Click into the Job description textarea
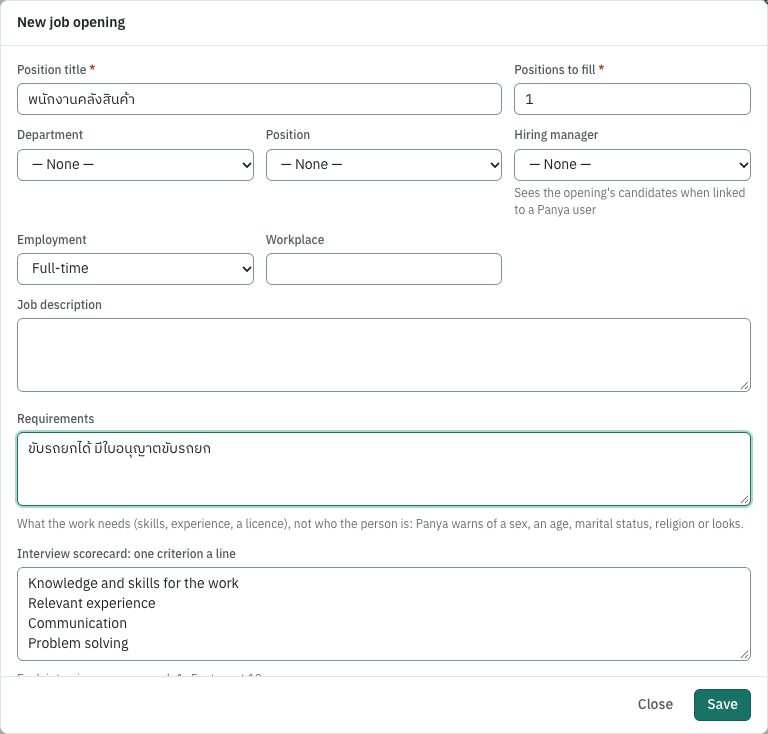The height and width of the screenshot is (734, 768). pos(384,355)
